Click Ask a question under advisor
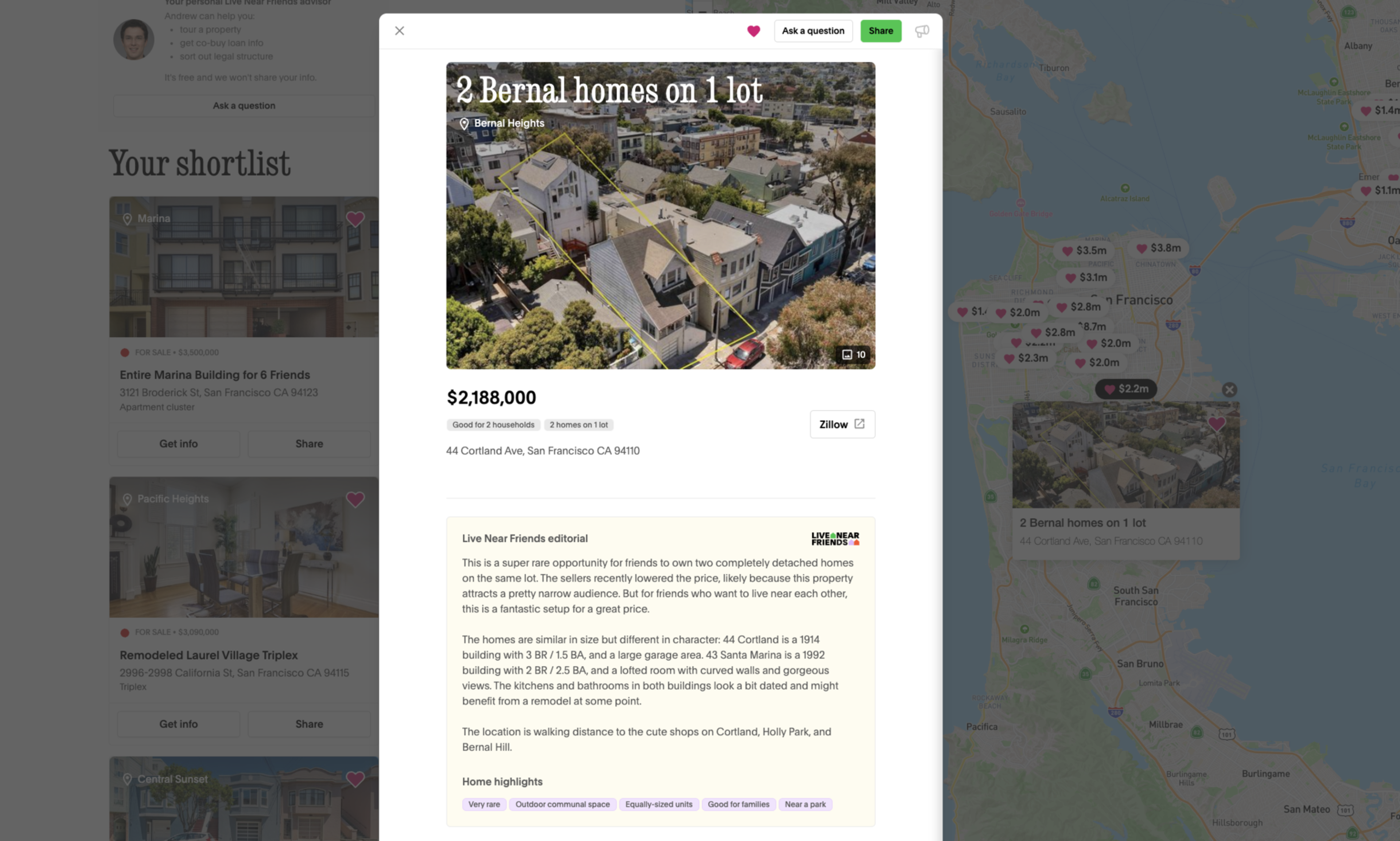Screen dimensions: 1400x841 pos(244,105)
